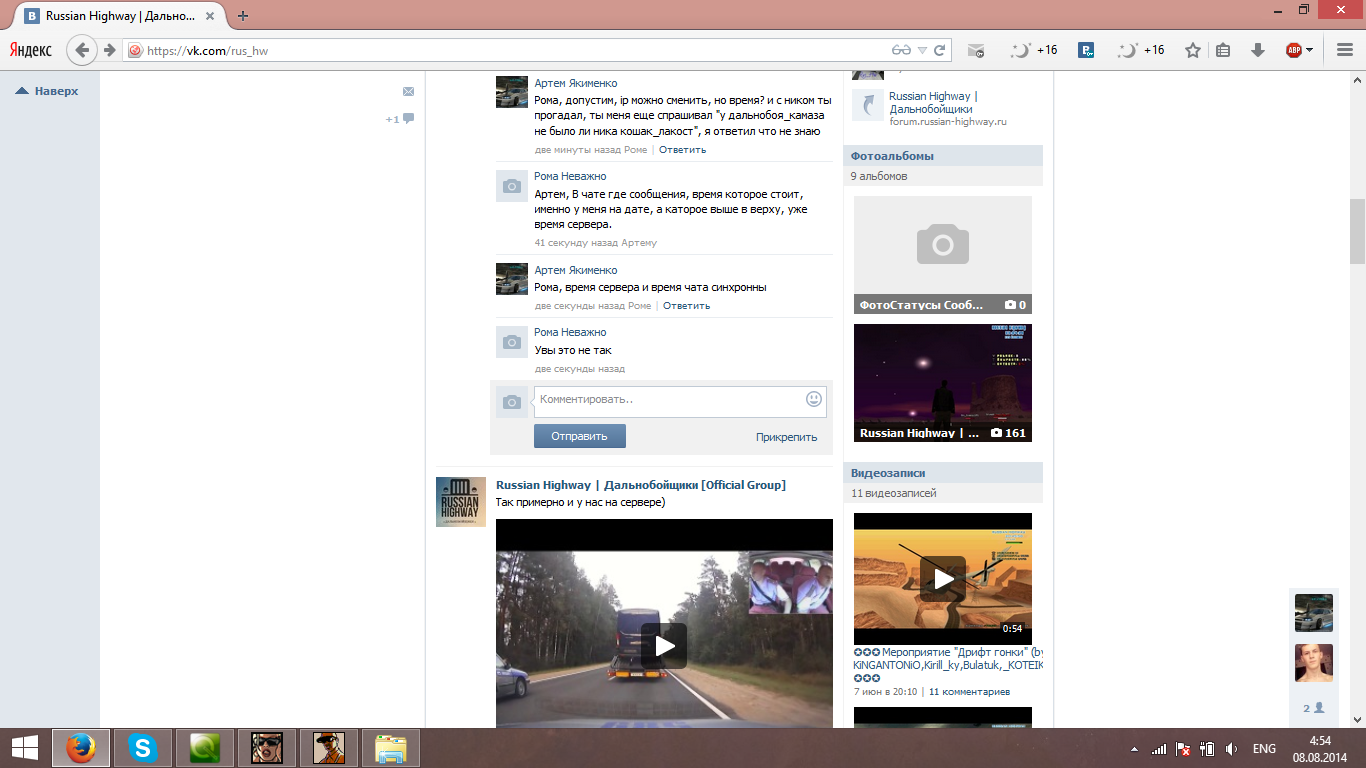Open the volume speaker tray icon
The image size is (1366, 768).
[1231, 748]
